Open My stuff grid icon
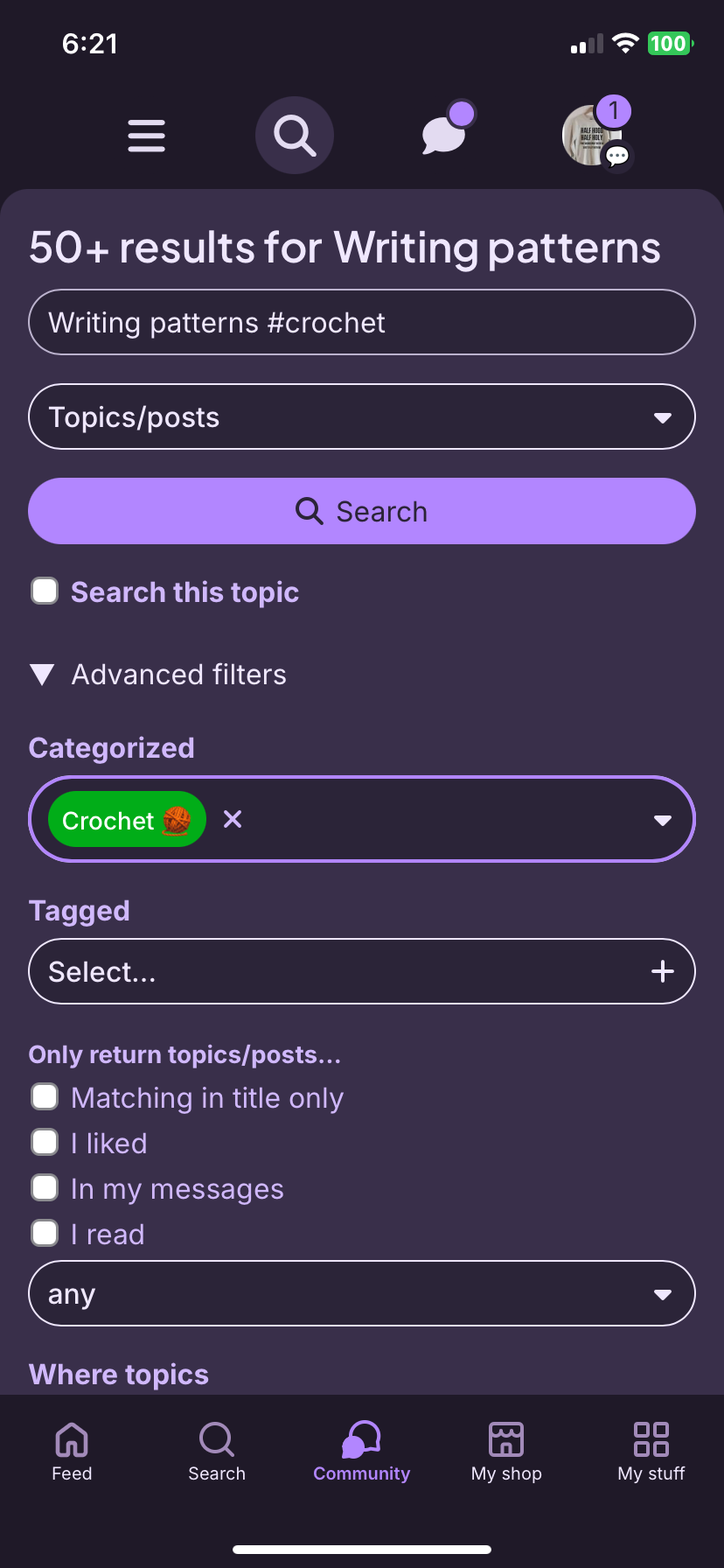Screen dimensions: 724x1568 tap(651, 1452)
